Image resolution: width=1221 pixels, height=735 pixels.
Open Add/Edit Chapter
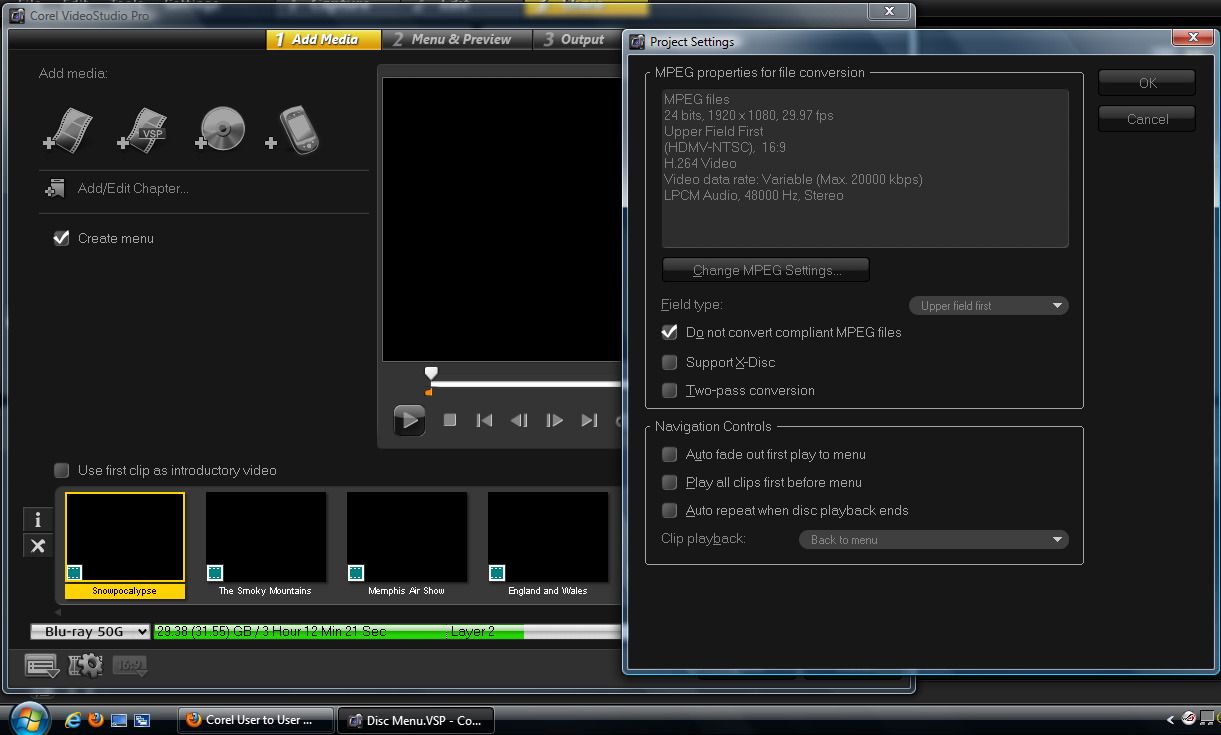tap(117, 188)
